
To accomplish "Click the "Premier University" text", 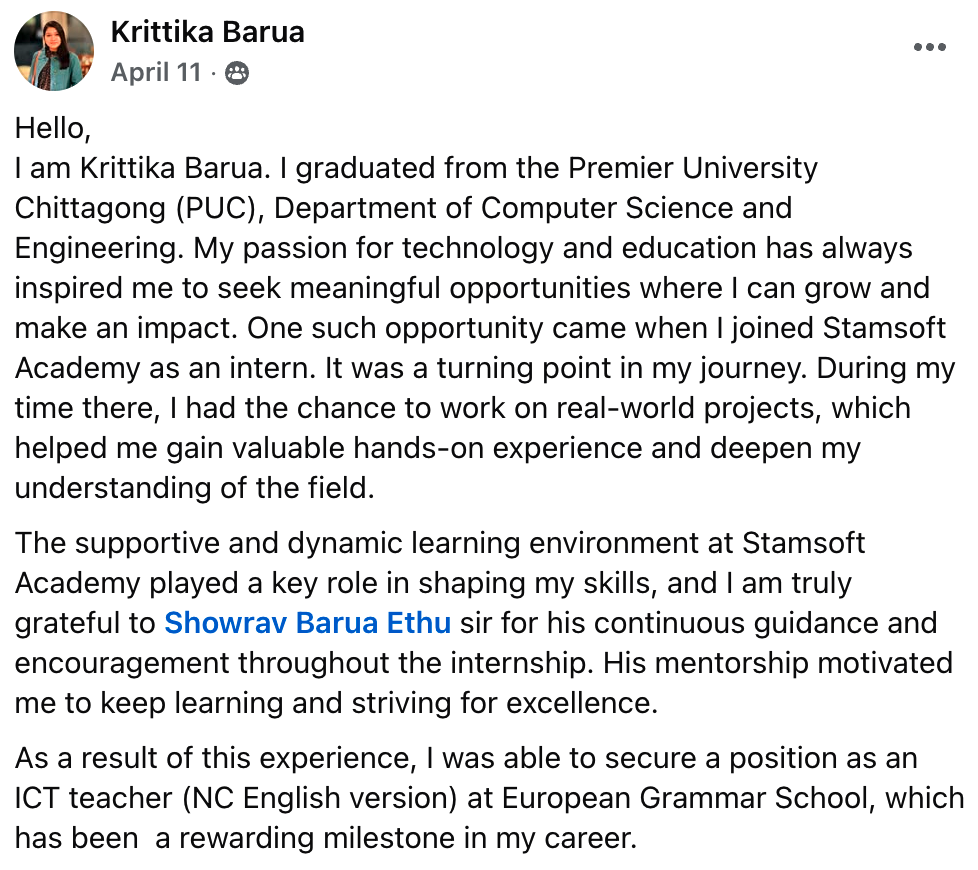I will (x=693, y=168).
